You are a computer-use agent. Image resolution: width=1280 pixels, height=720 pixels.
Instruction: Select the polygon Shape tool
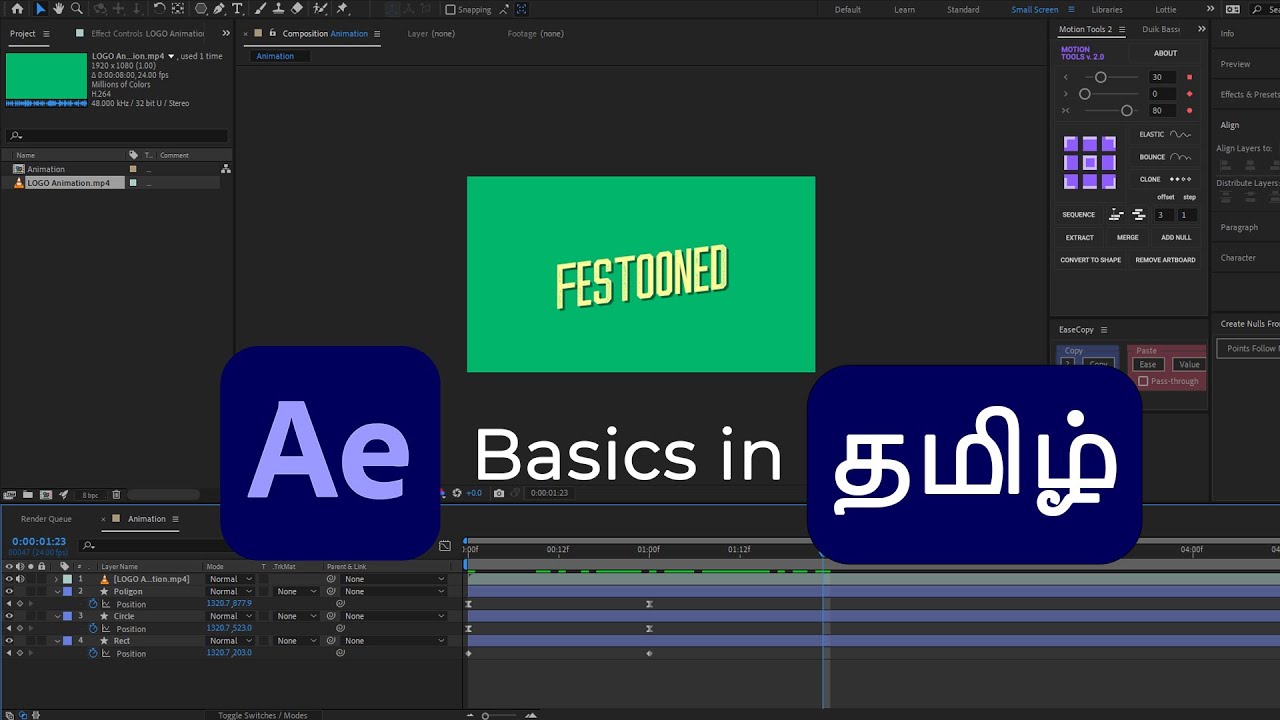(201, 9)
